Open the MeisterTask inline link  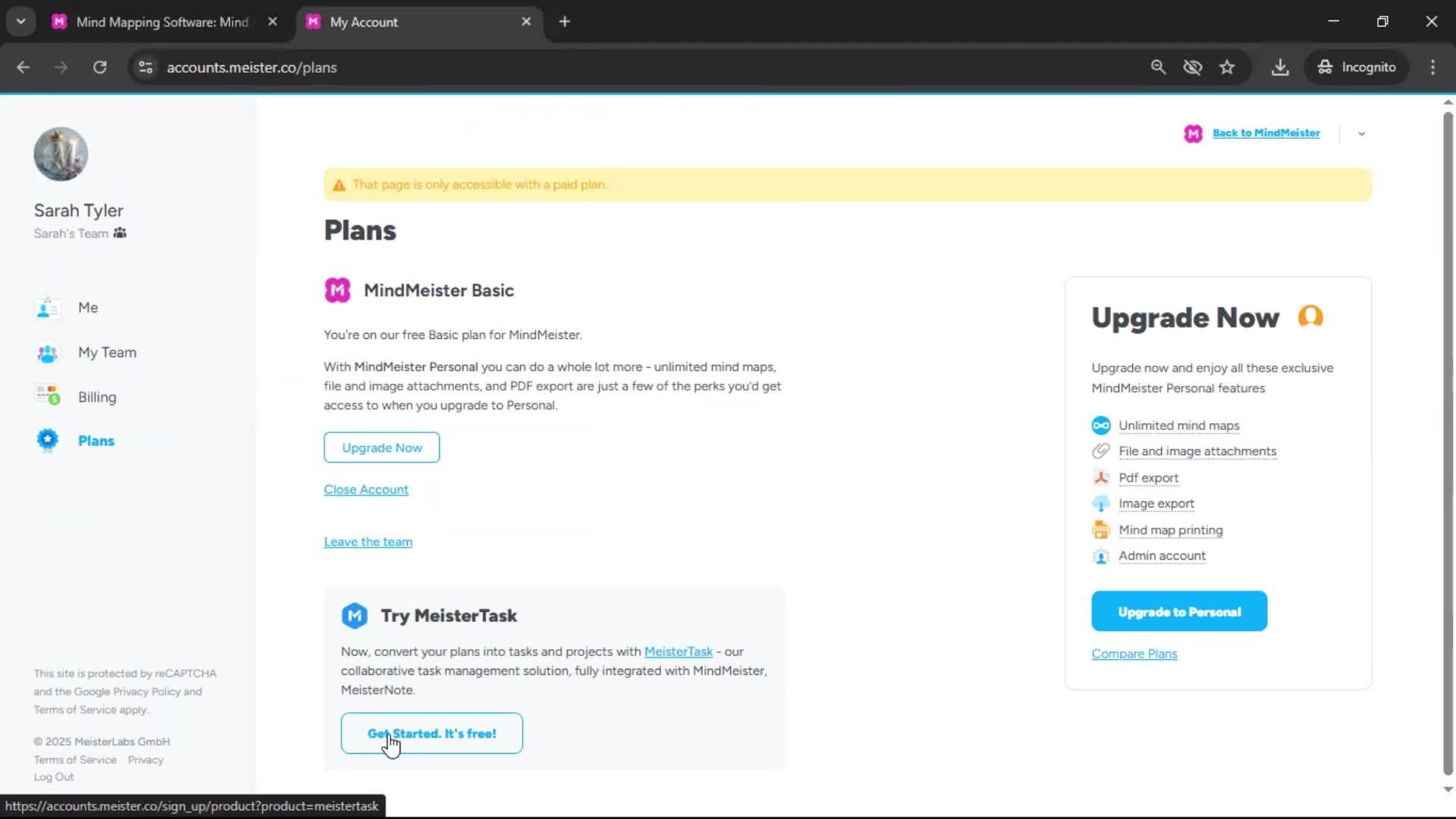(678, 651)
